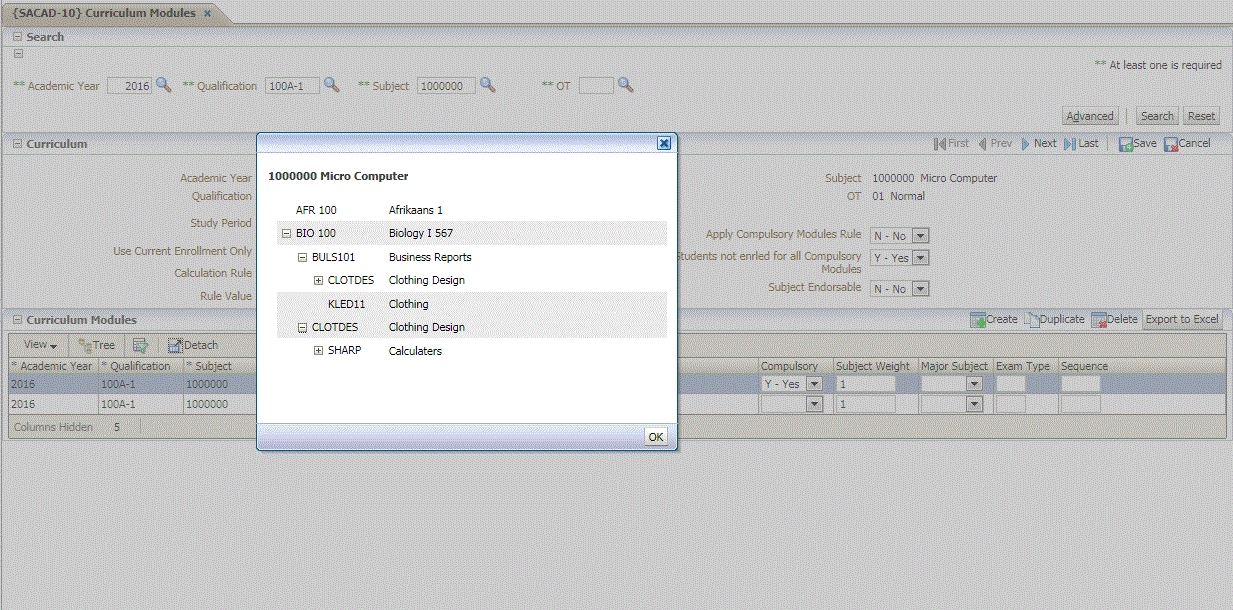
Task: Open the Compulsory dropdown showing Y - Yes
Action: (813, 383)
